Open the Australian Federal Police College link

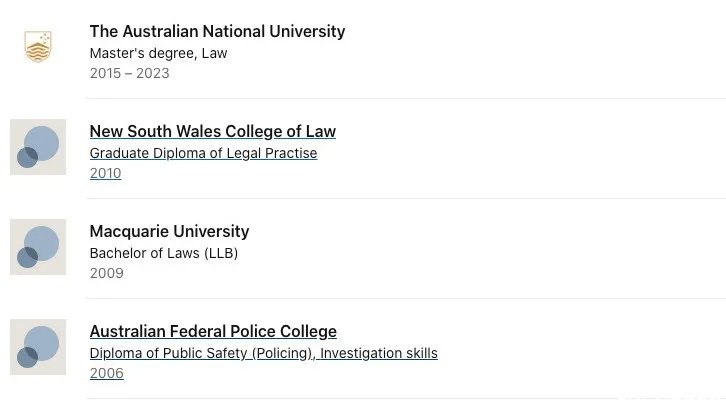pyautogui.click(x=213, y=331)
